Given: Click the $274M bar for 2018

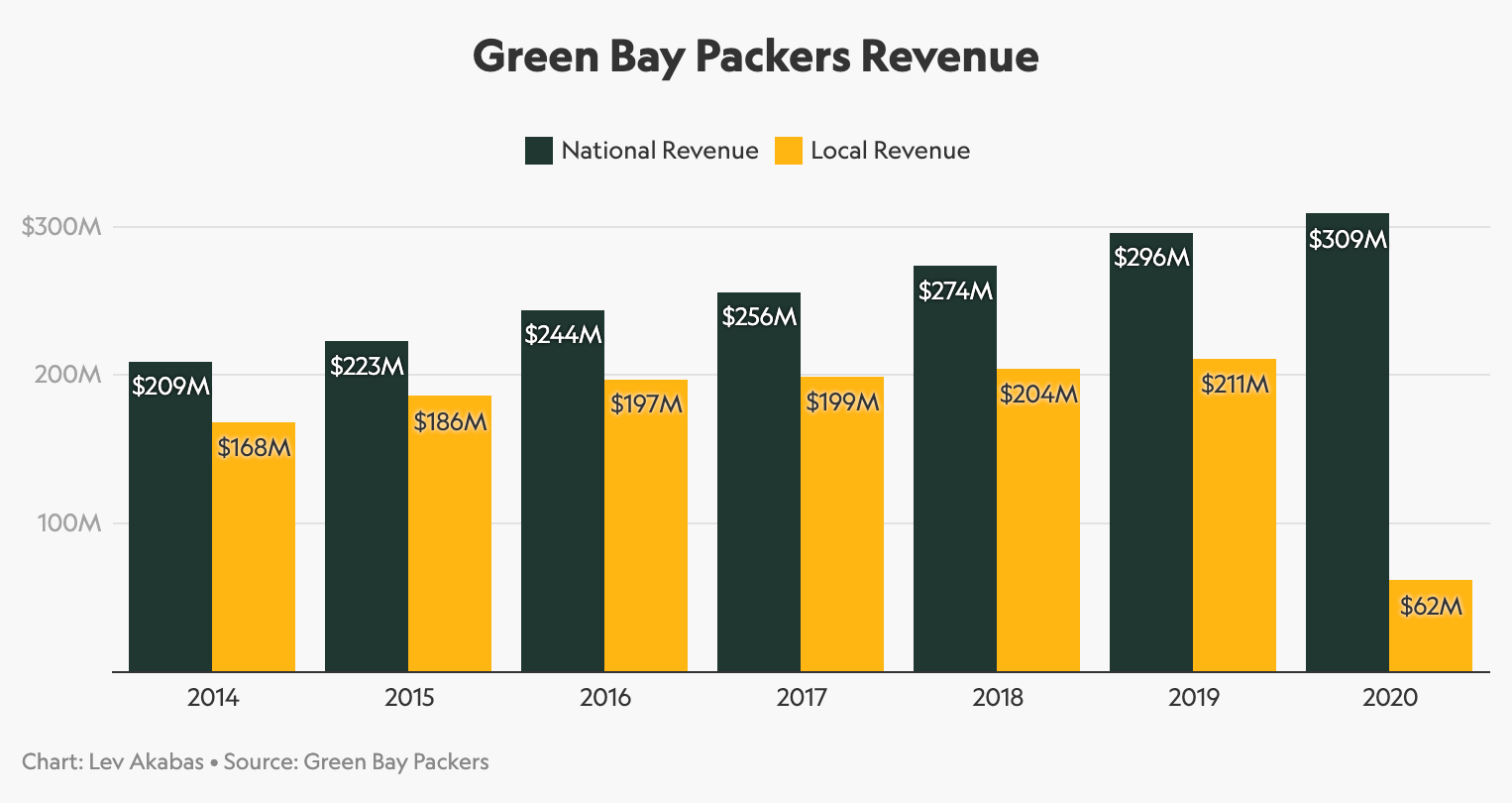Looking at the screenshot, I should click(955, 466).
